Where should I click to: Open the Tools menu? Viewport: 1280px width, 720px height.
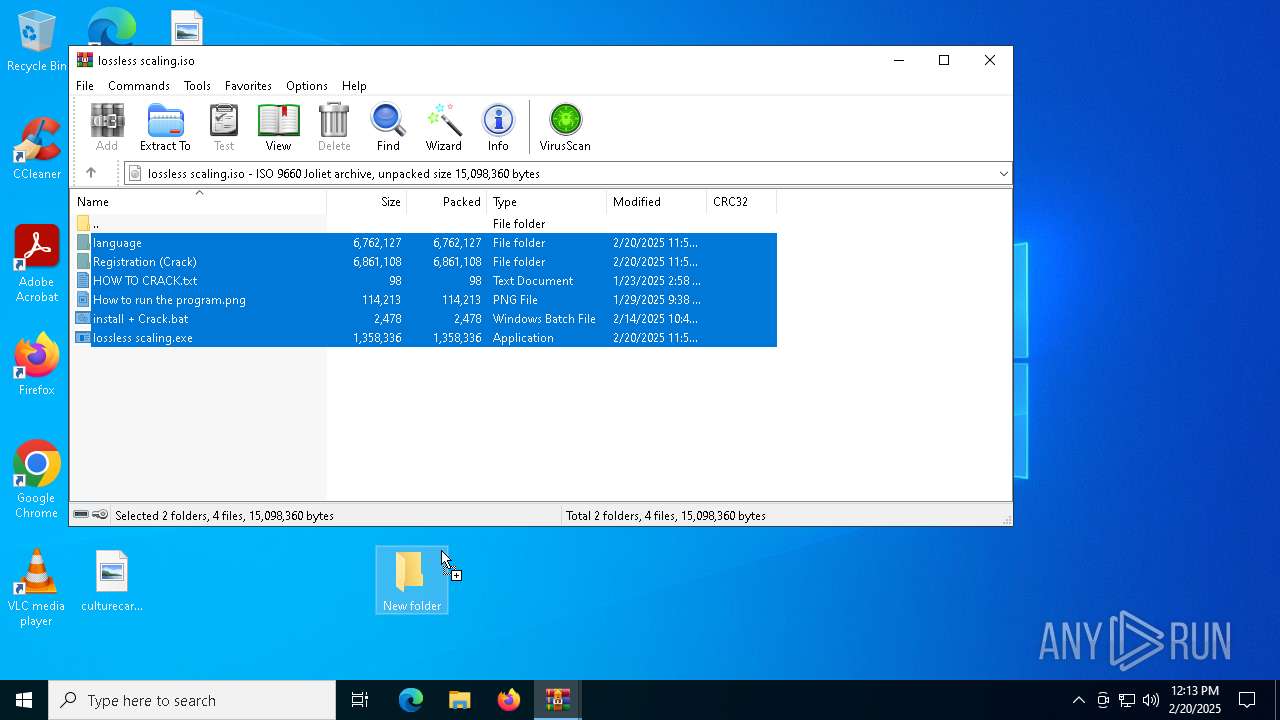pyautogui.click(x=197, y=86)
